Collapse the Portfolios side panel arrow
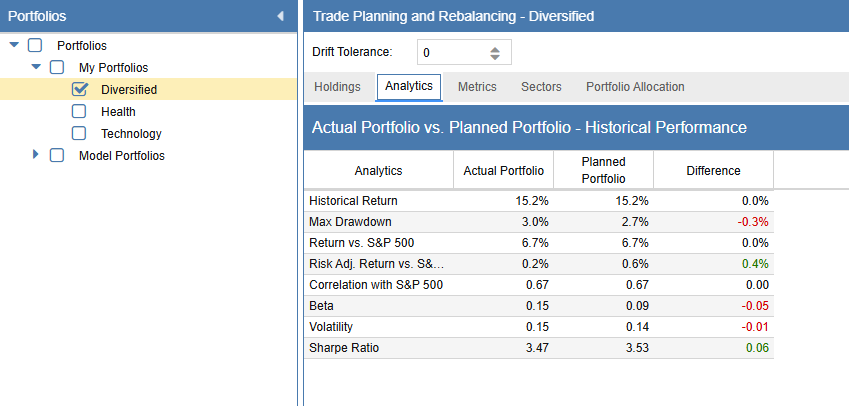849x406 pixels. click(x=280, y=16)
